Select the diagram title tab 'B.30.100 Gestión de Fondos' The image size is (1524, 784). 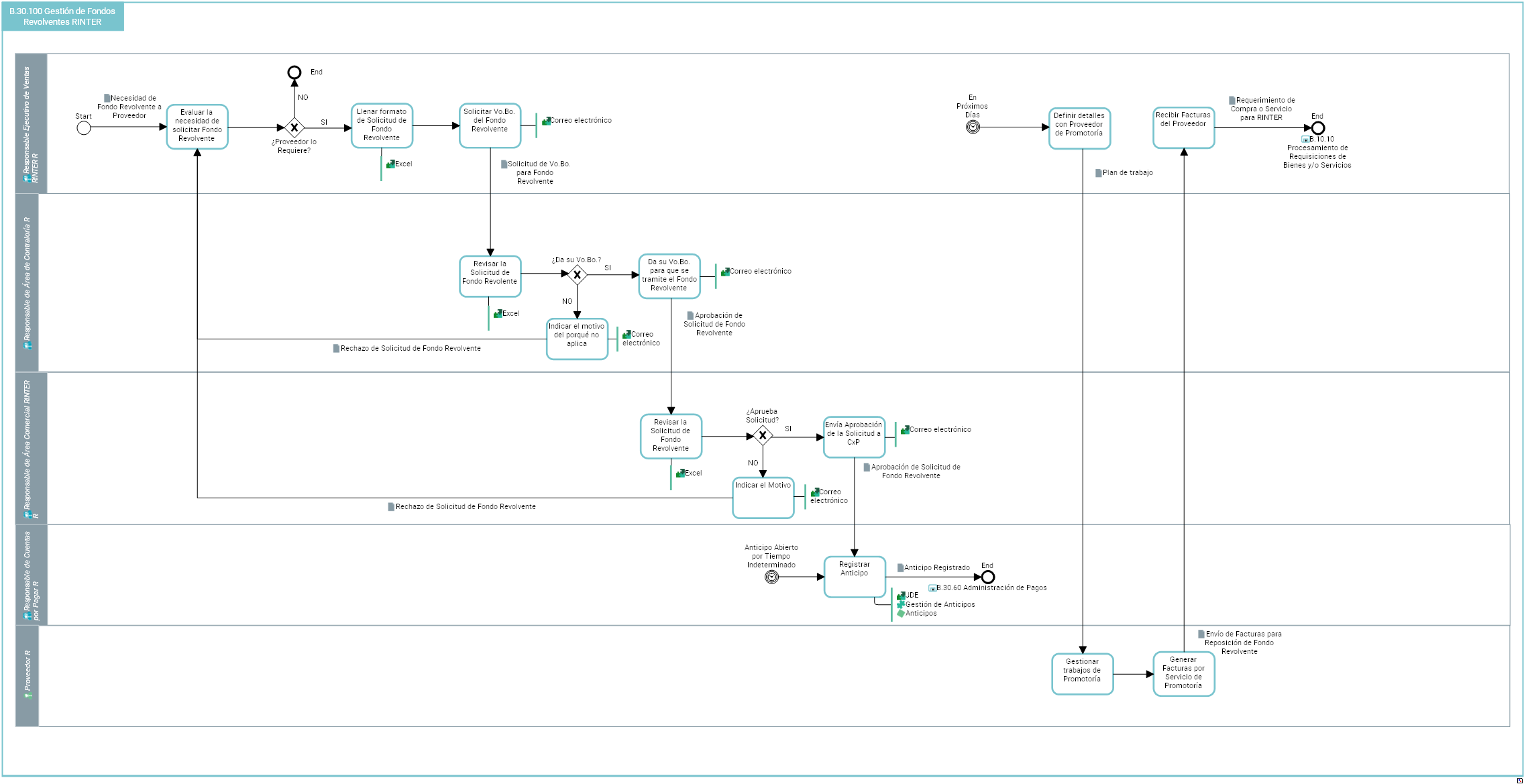(63, 17)
